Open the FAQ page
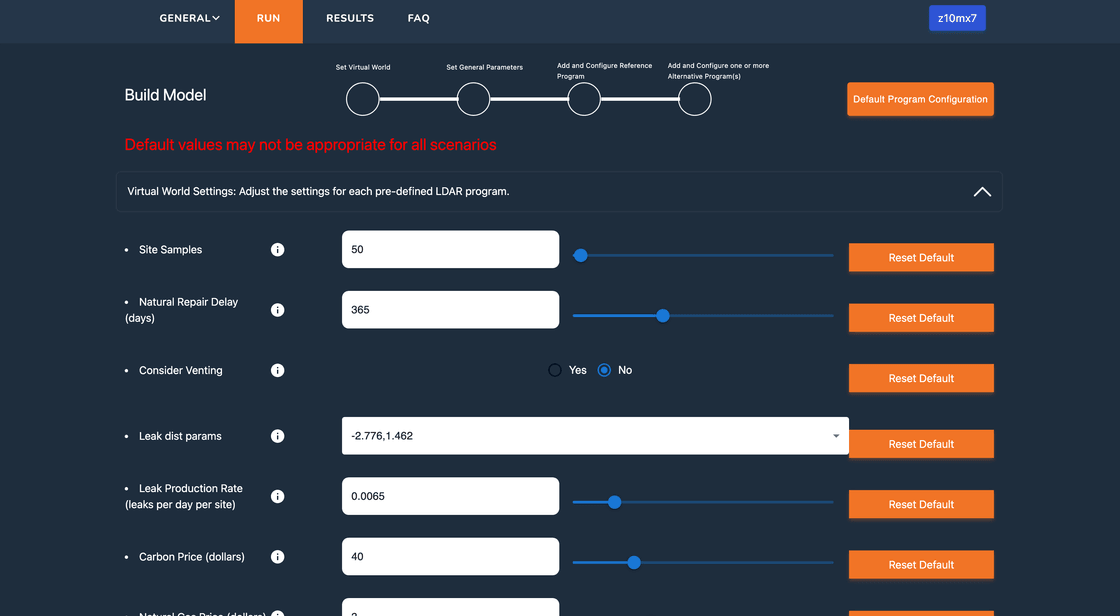The image size is (1120, 616). (x=419, y=18)
